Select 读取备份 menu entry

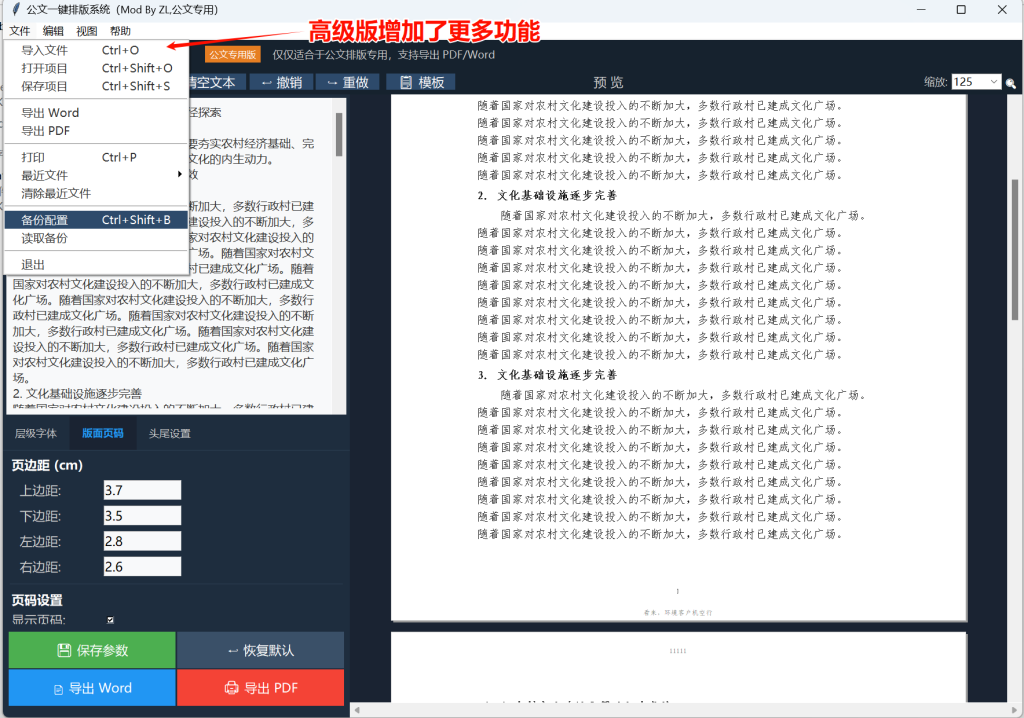coord(96,238)
